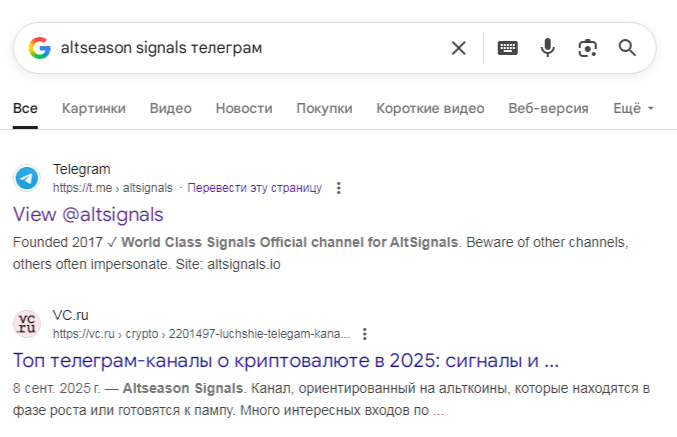Click into the search query text field
677x437 pixels.
[250, 48]
